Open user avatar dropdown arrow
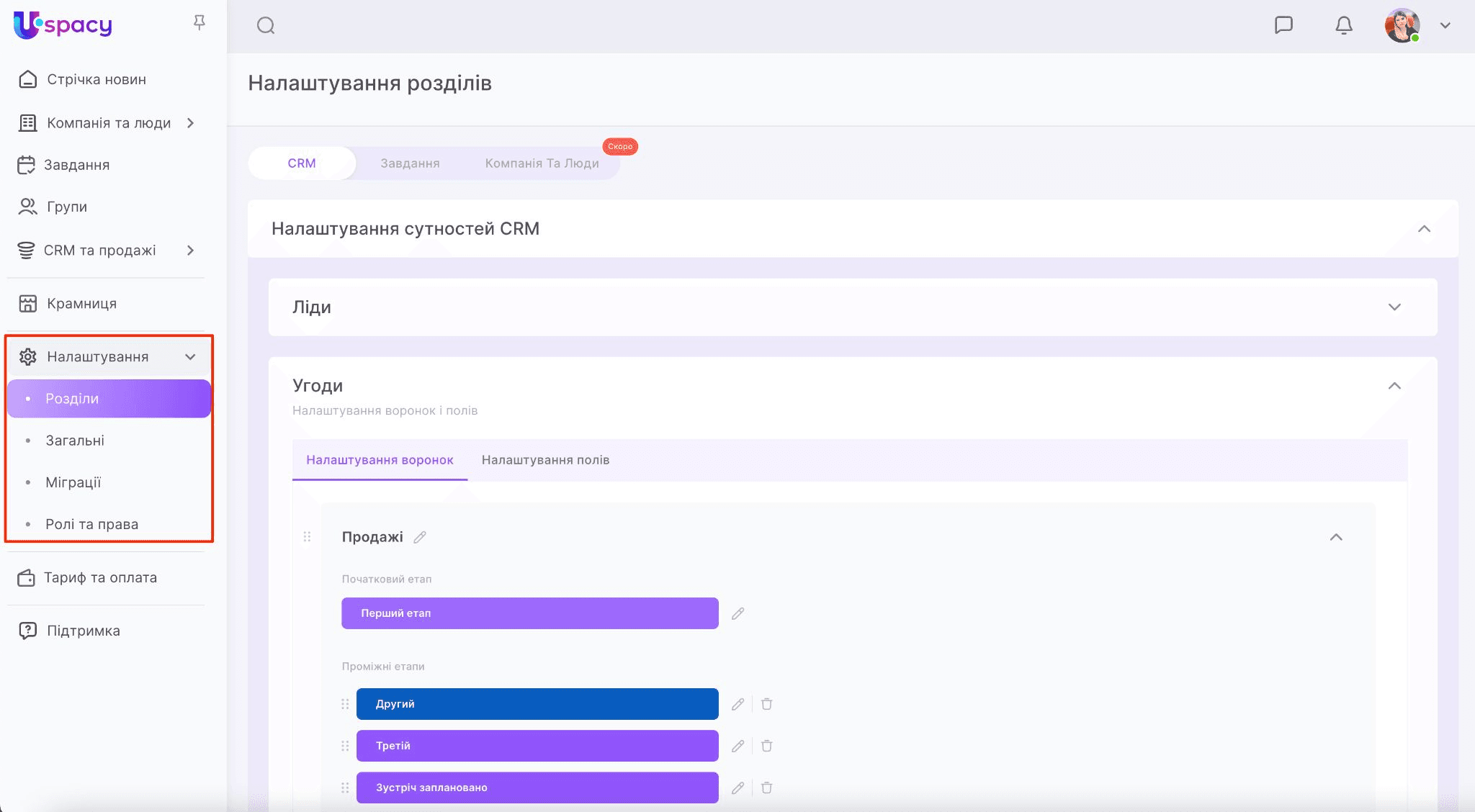Image resolution: width=1475 pixels, height=812 pixels. [1445, 25]
